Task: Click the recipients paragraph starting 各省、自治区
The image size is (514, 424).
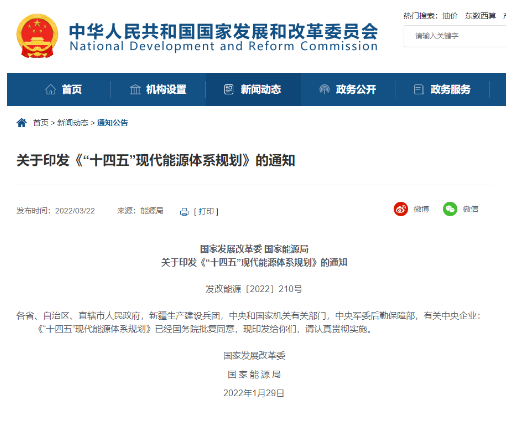Action: [248, 315]
